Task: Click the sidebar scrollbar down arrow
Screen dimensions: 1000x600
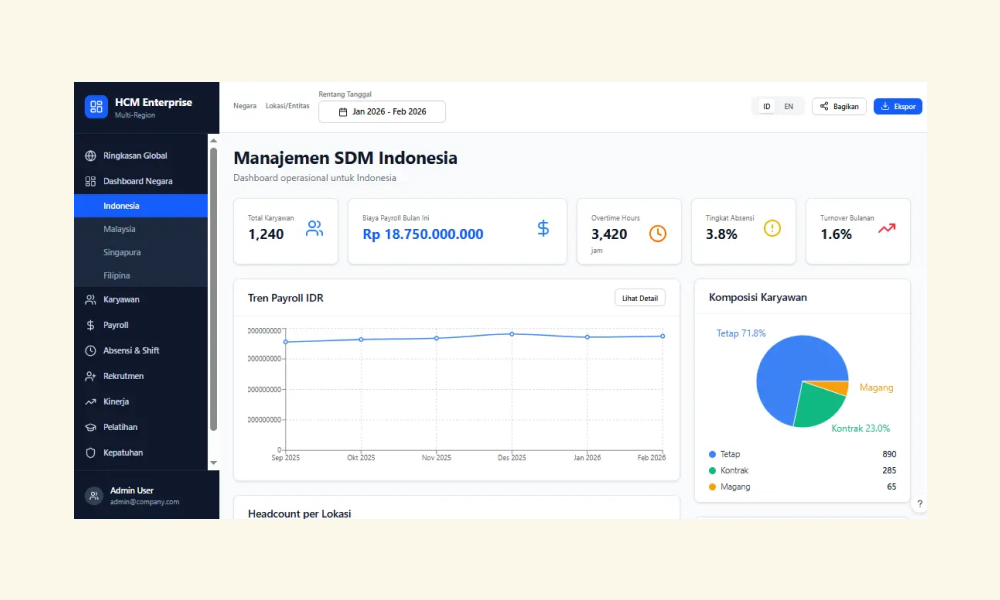Action: point(214,463)
